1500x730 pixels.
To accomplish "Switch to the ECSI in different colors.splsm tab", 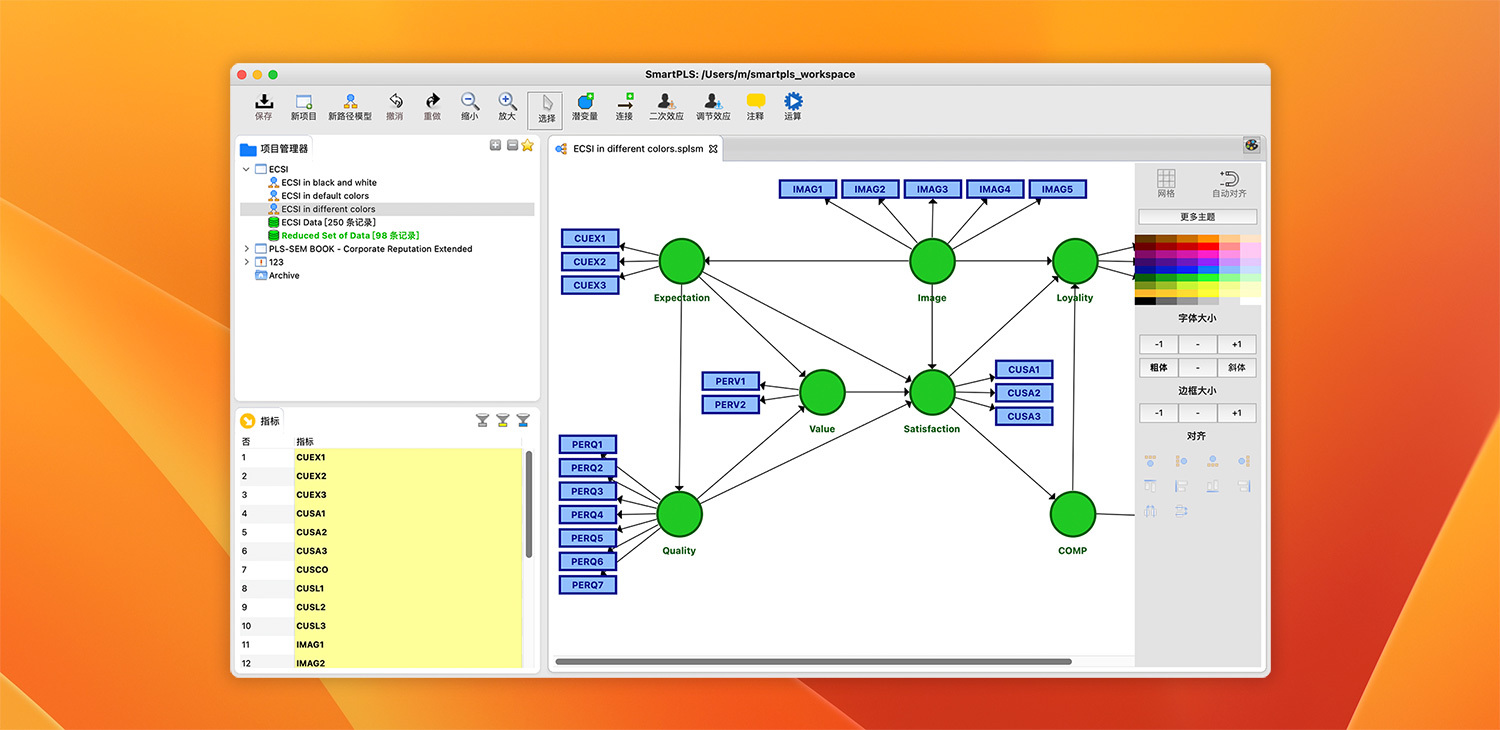I will (636, 147).
